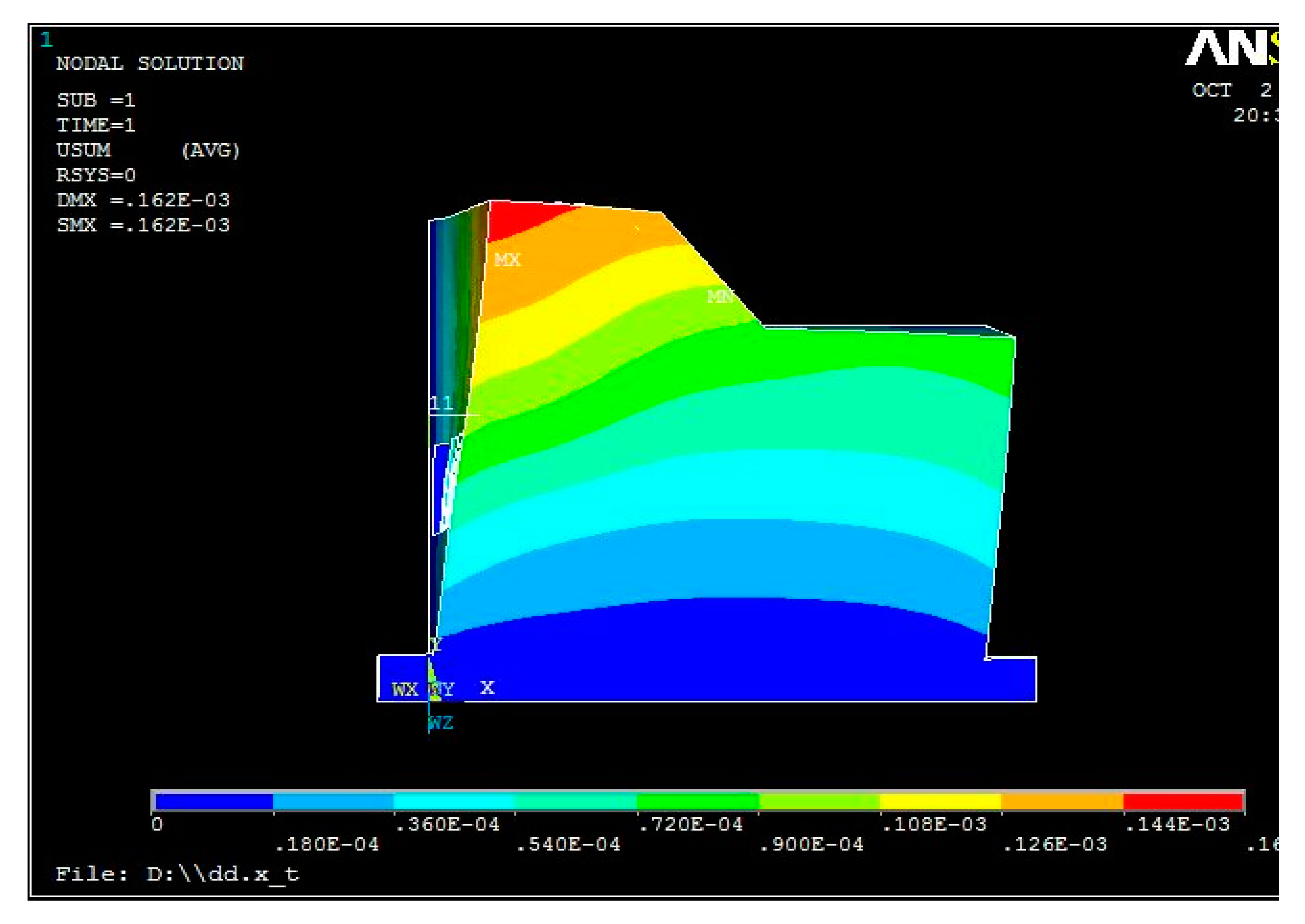
Task: Select the cyan legend color band
Action: (453, 802)
